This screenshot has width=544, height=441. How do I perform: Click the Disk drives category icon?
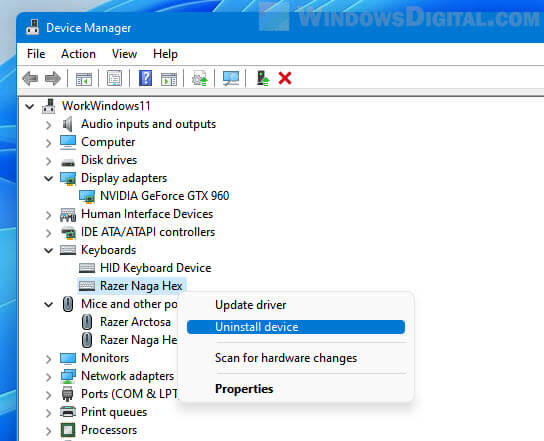pyautogui.click(x=68, y=162)
